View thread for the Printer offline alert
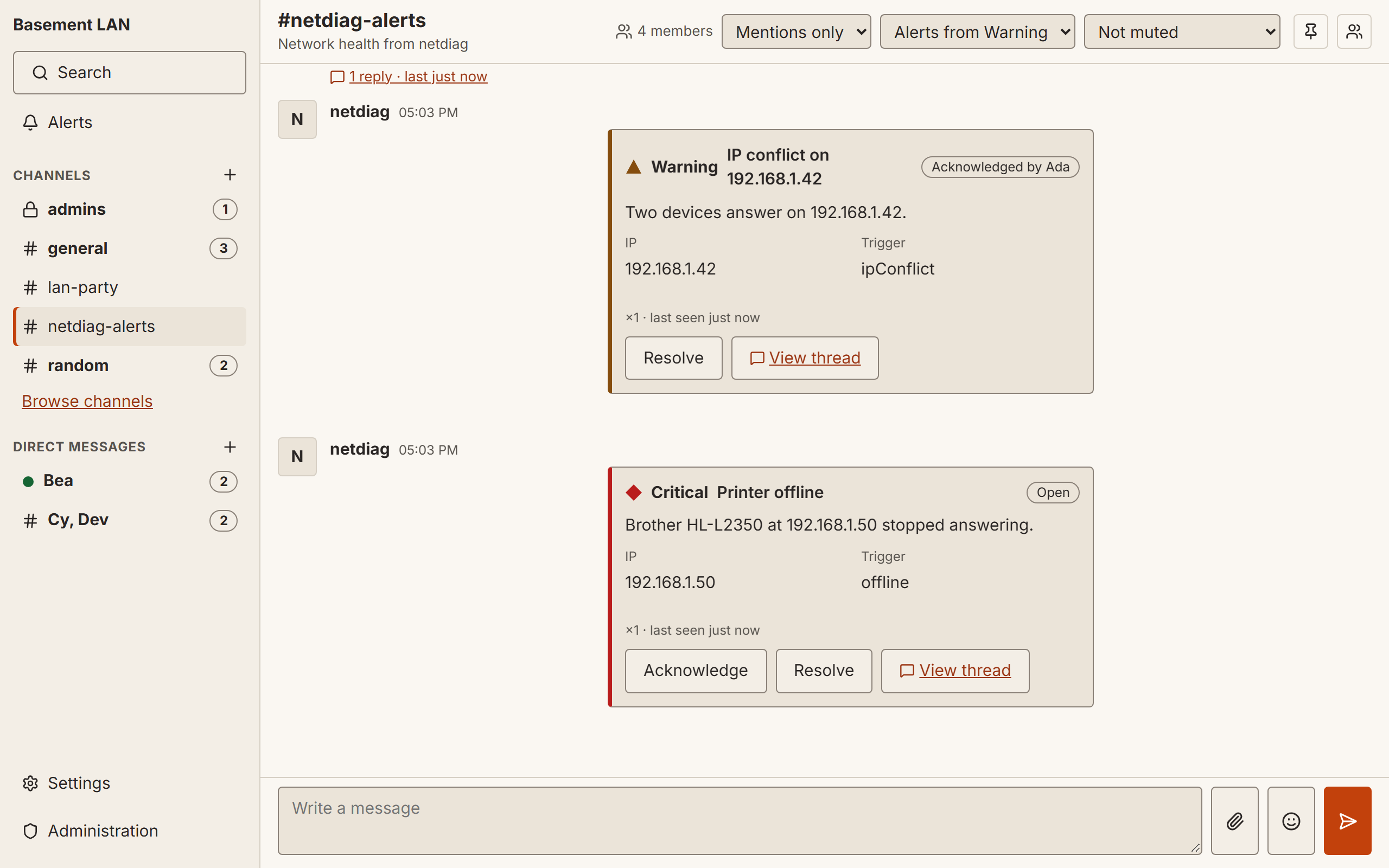Image resolution: width=1389 pixels, height=868 pixels. pos(955,671)
